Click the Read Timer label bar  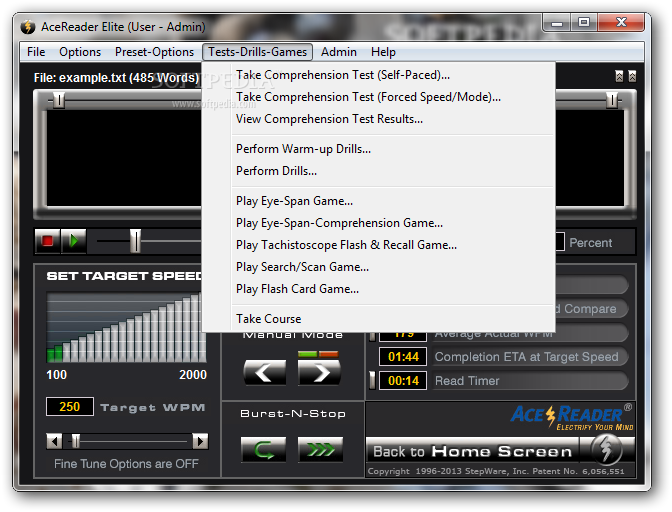(x=531, y=380)
